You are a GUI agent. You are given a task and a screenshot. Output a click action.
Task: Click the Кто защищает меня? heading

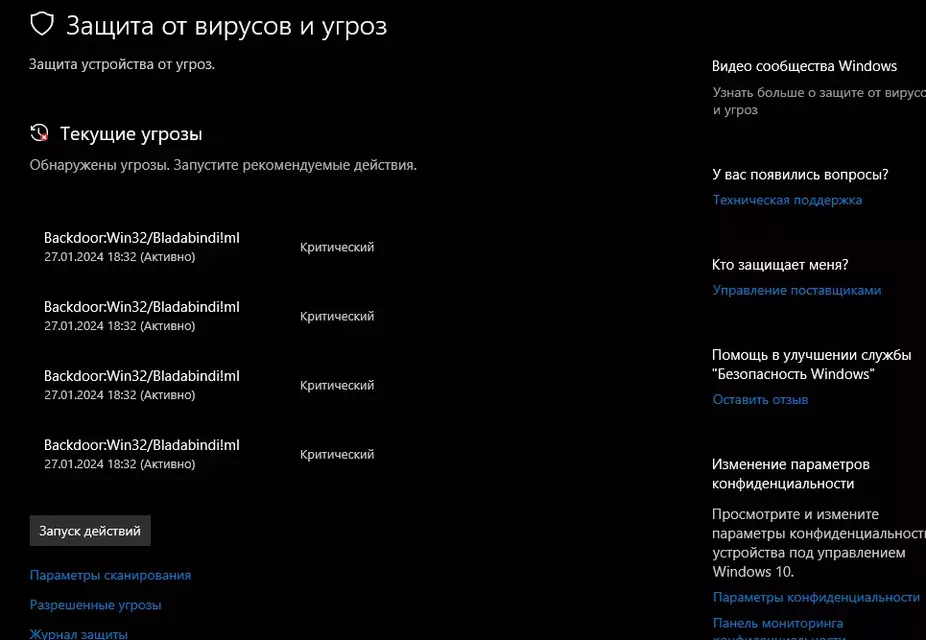point(780,265)
